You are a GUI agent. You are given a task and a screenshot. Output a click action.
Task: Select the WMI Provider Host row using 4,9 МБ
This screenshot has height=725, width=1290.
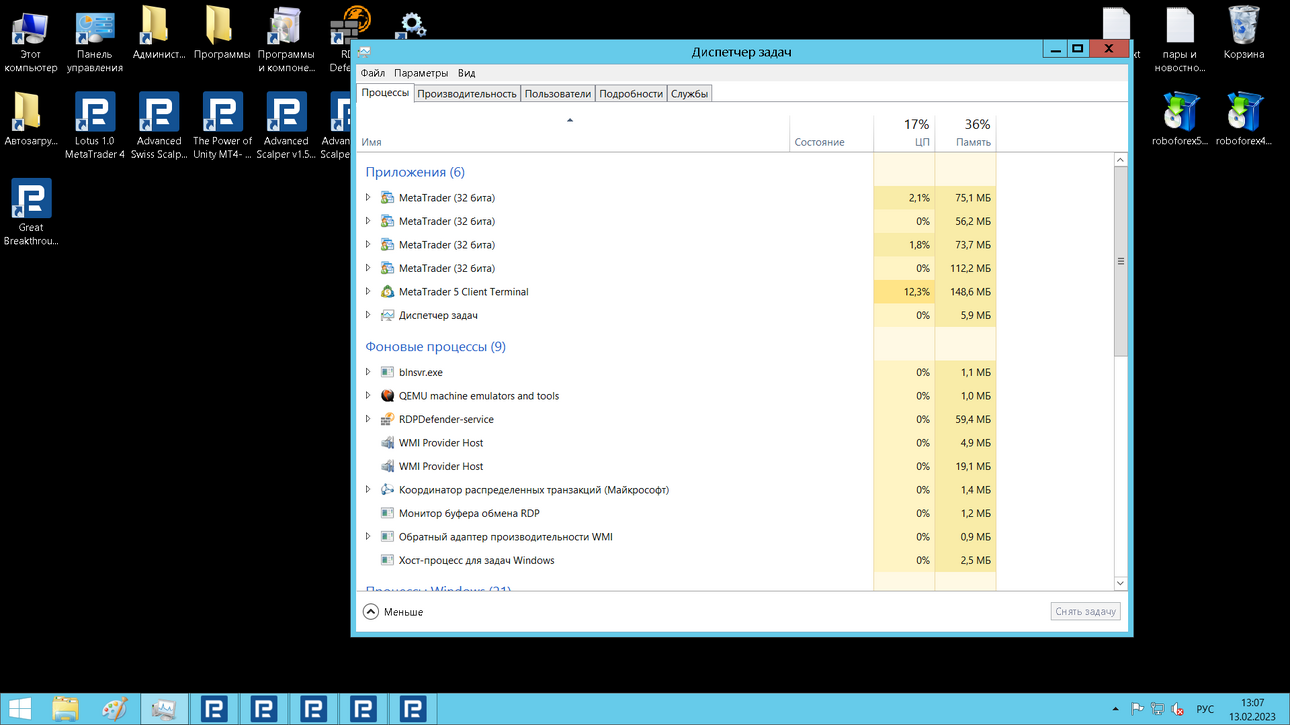click(677, 443)
